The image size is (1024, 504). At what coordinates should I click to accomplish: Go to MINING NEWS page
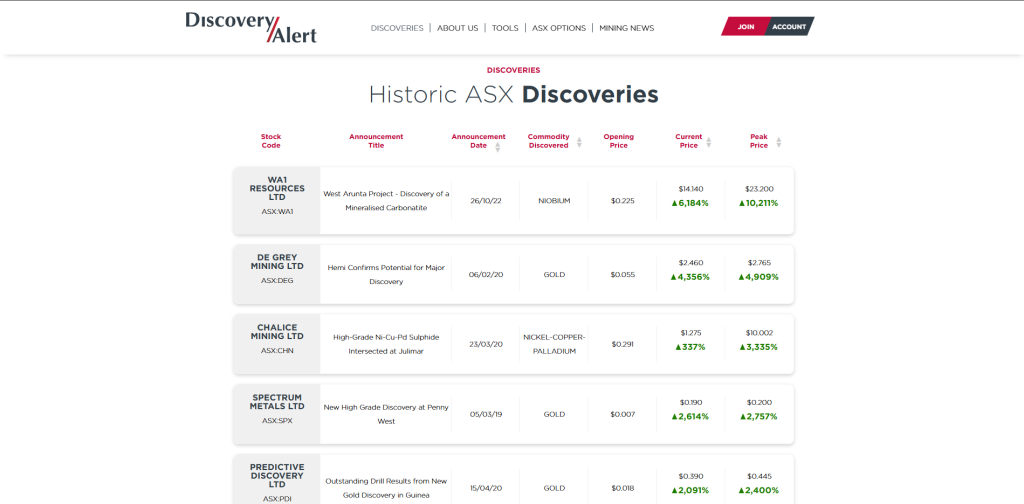point(627,28)
